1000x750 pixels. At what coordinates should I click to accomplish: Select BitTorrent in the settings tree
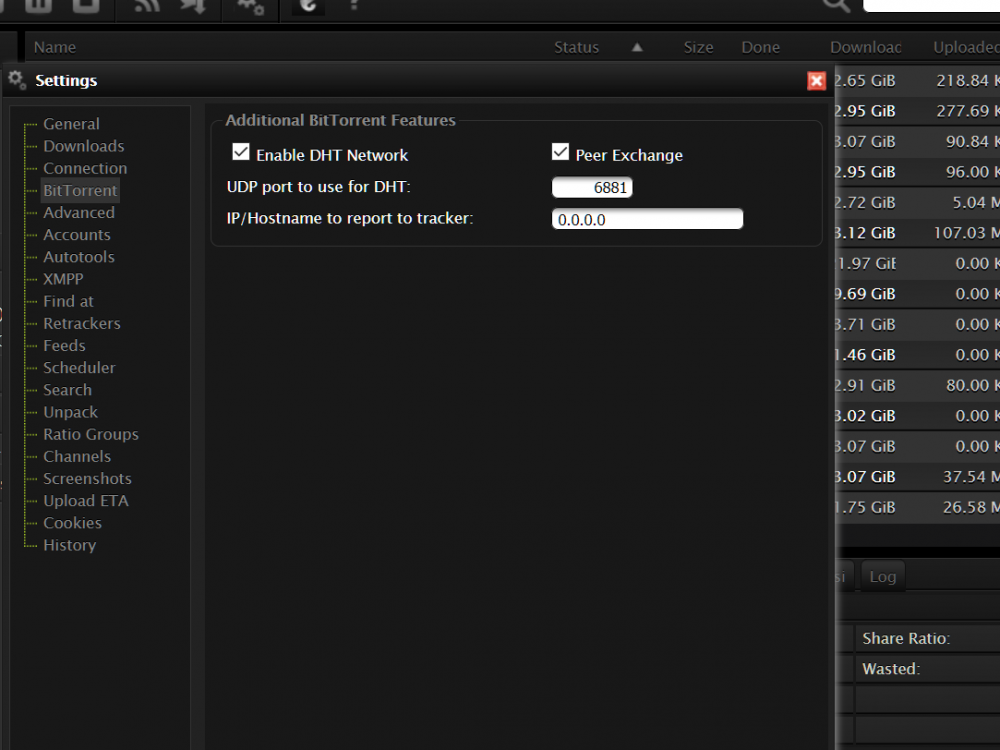(x=80, y=191)
